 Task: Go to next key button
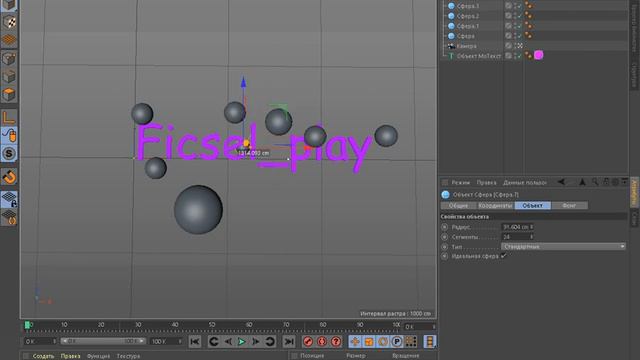[270, 342]
